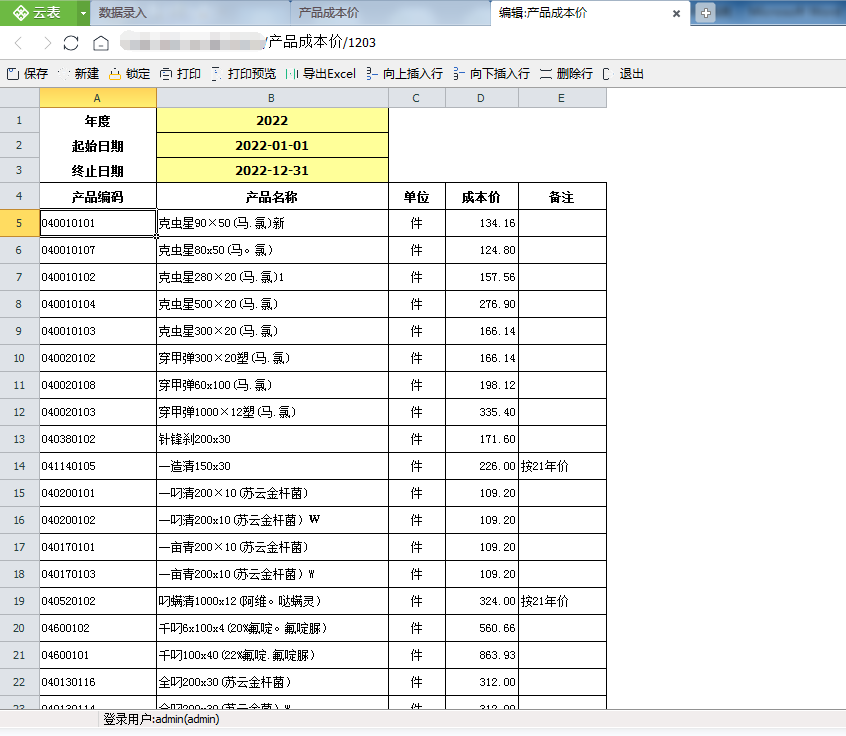Select column header E
The width and height of the screenshot is (846, 736).
(562, 98)
